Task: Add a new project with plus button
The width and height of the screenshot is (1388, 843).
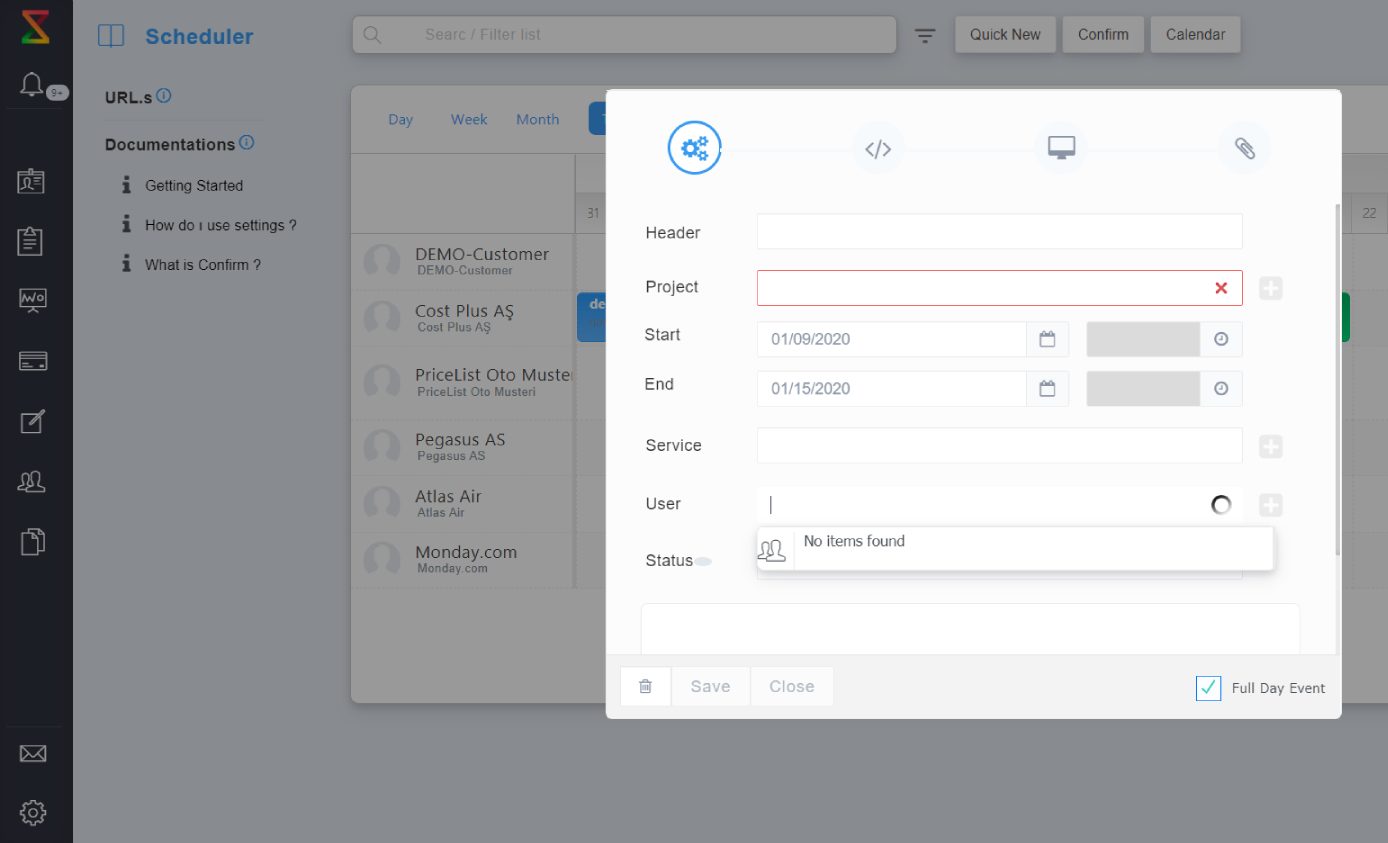Action: (1271, 288)
